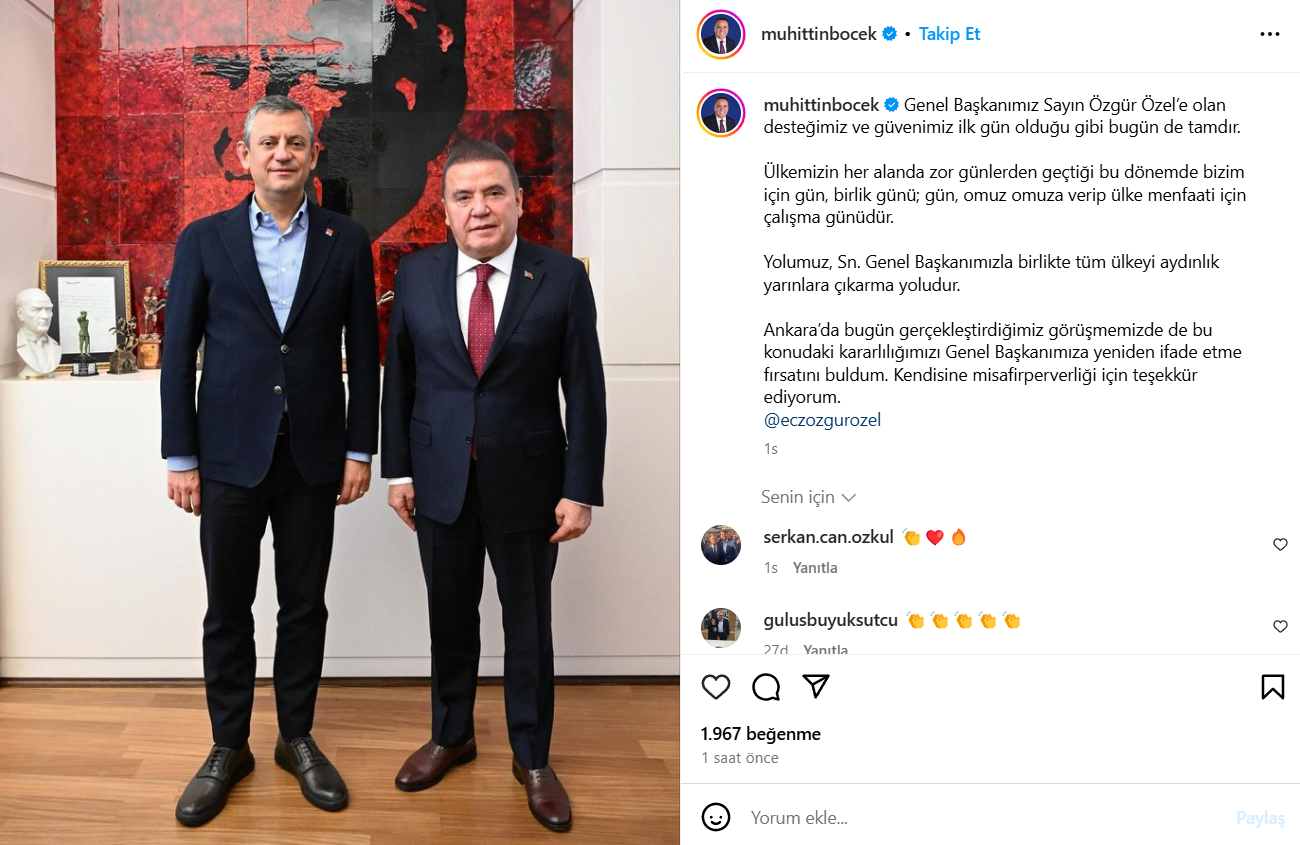Open the @eczozgurozel mention link
The image size is (1300, 845).
[x=822, y=420]
